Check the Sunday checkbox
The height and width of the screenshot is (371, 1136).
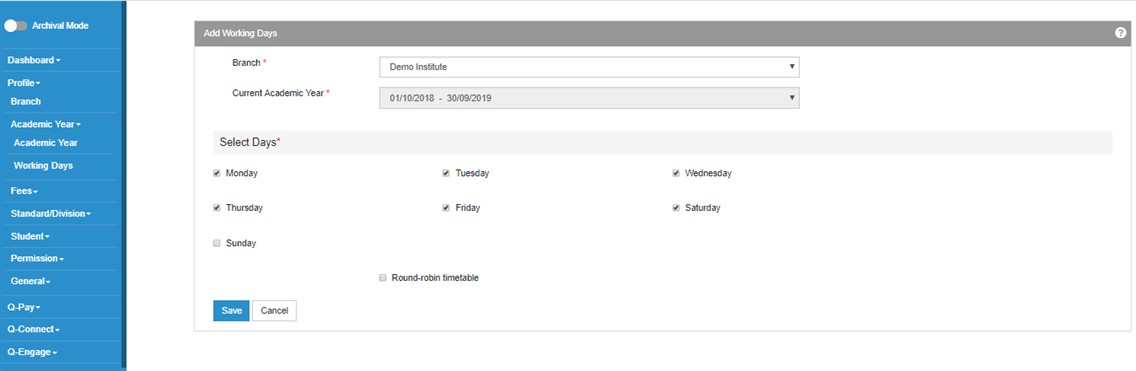[x=217, y=243]
